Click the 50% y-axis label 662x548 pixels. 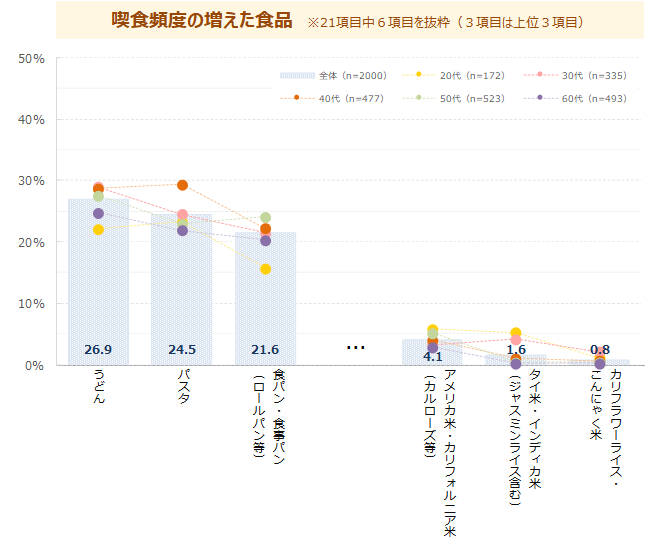32,59
